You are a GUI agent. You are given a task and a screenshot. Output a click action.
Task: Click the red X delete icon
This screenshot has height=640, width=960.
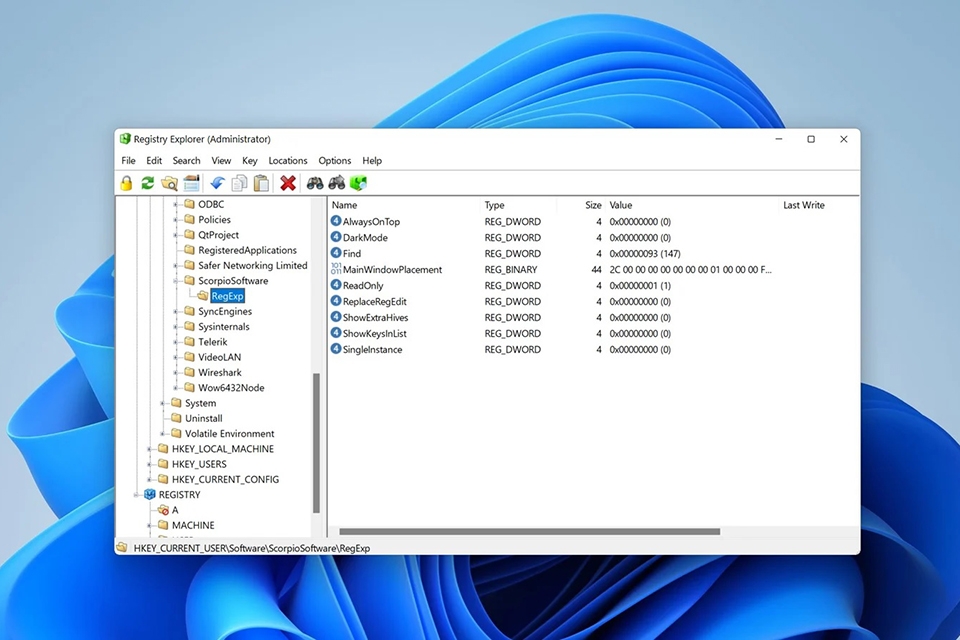(288, 183)
